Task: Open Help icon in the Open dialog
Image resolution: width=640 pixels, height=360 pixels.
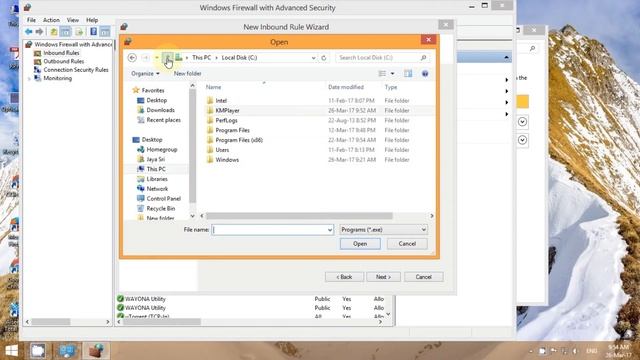Action: (425, 73)
